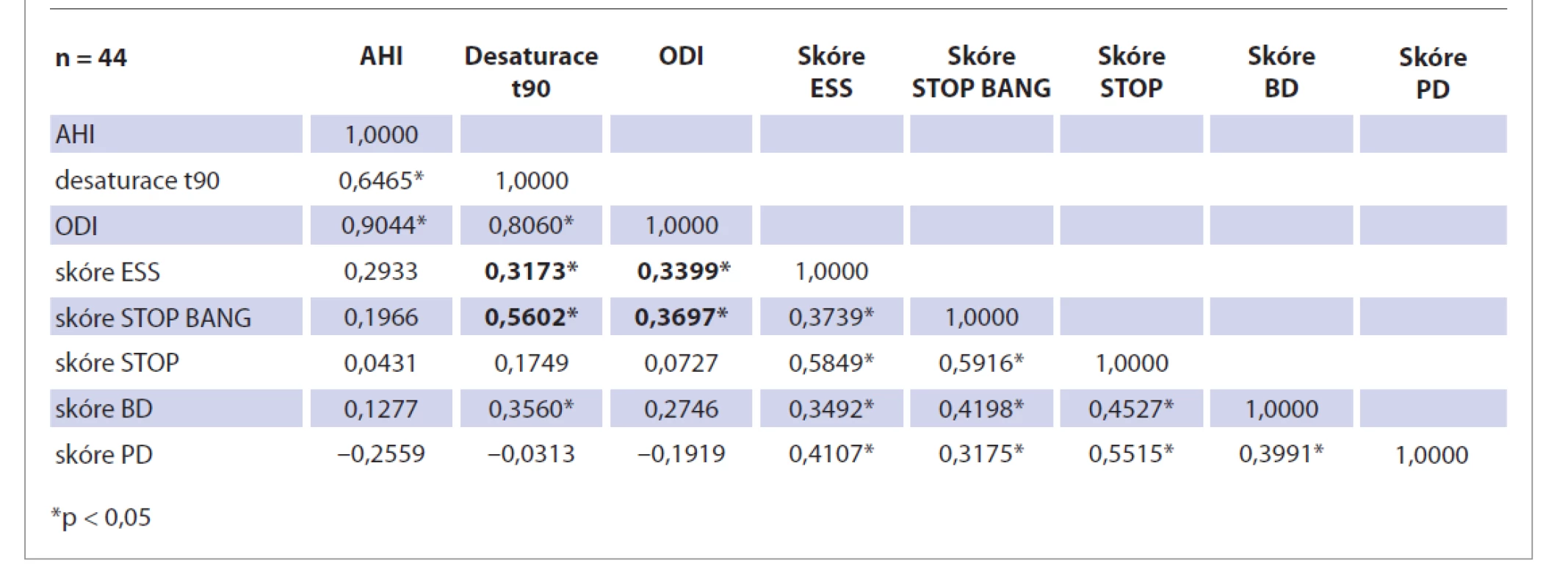The image size is (1568, 588).
Task: Select the cell with value 0,1749
Action: tap(531, 362)
